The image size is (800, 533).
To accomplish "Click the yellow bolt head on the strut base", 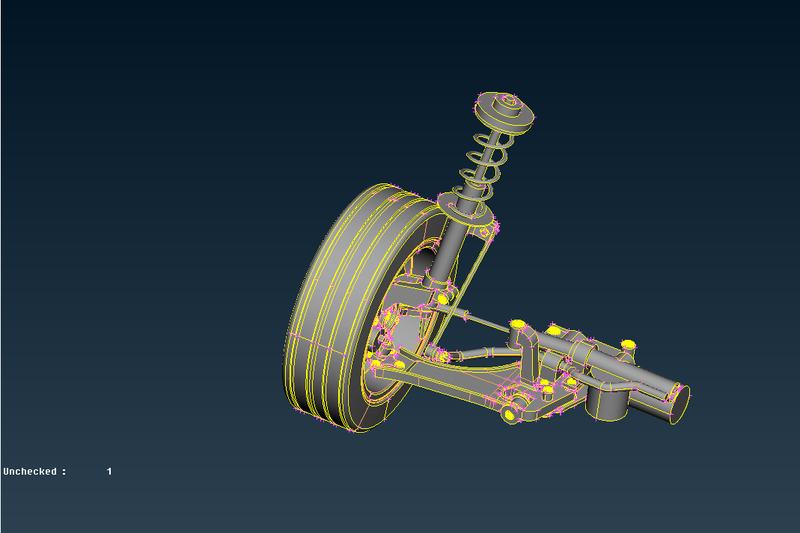I will coord(443,299).
